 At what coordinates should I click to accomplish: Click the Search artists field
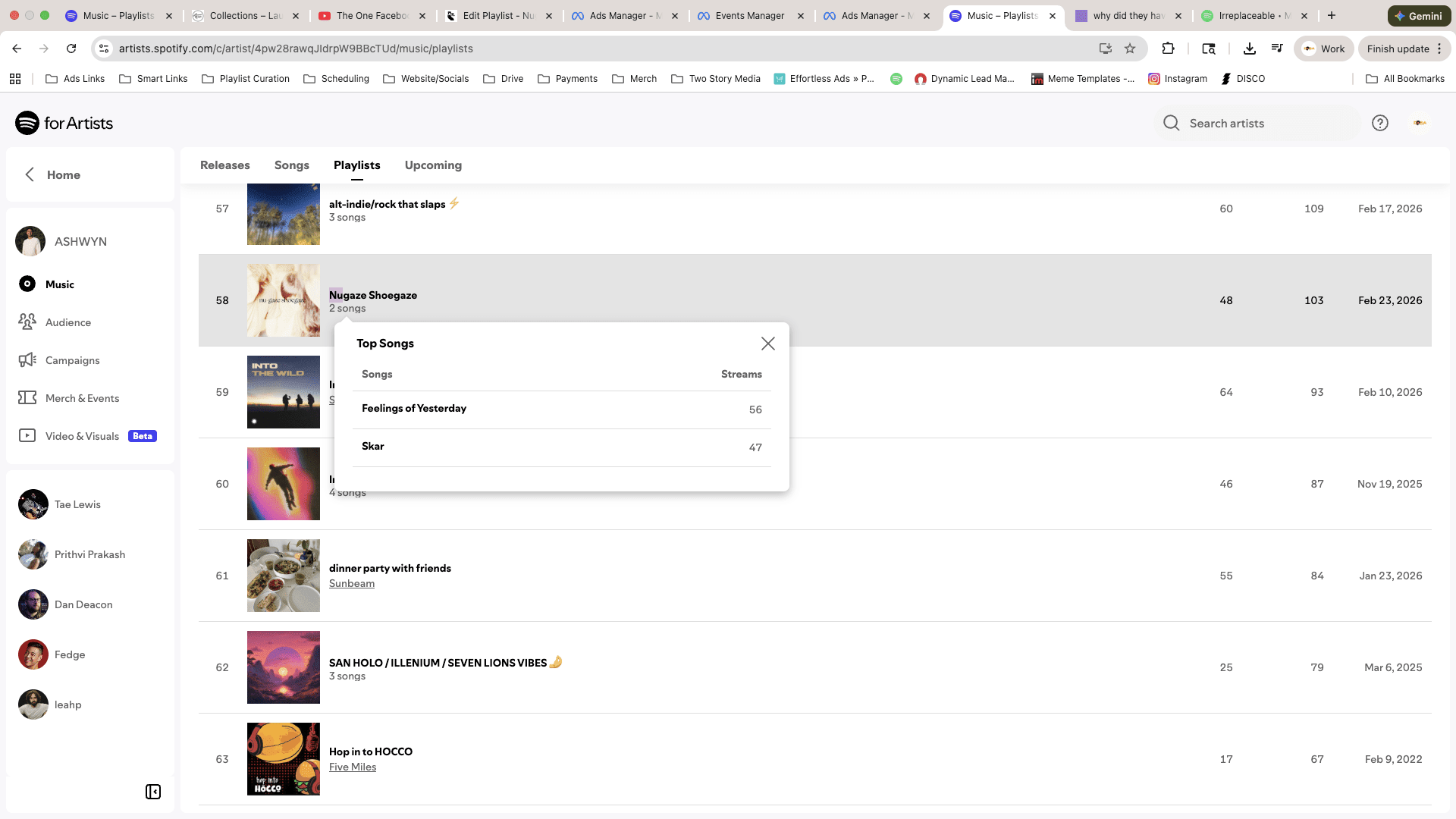[1259, 123]
